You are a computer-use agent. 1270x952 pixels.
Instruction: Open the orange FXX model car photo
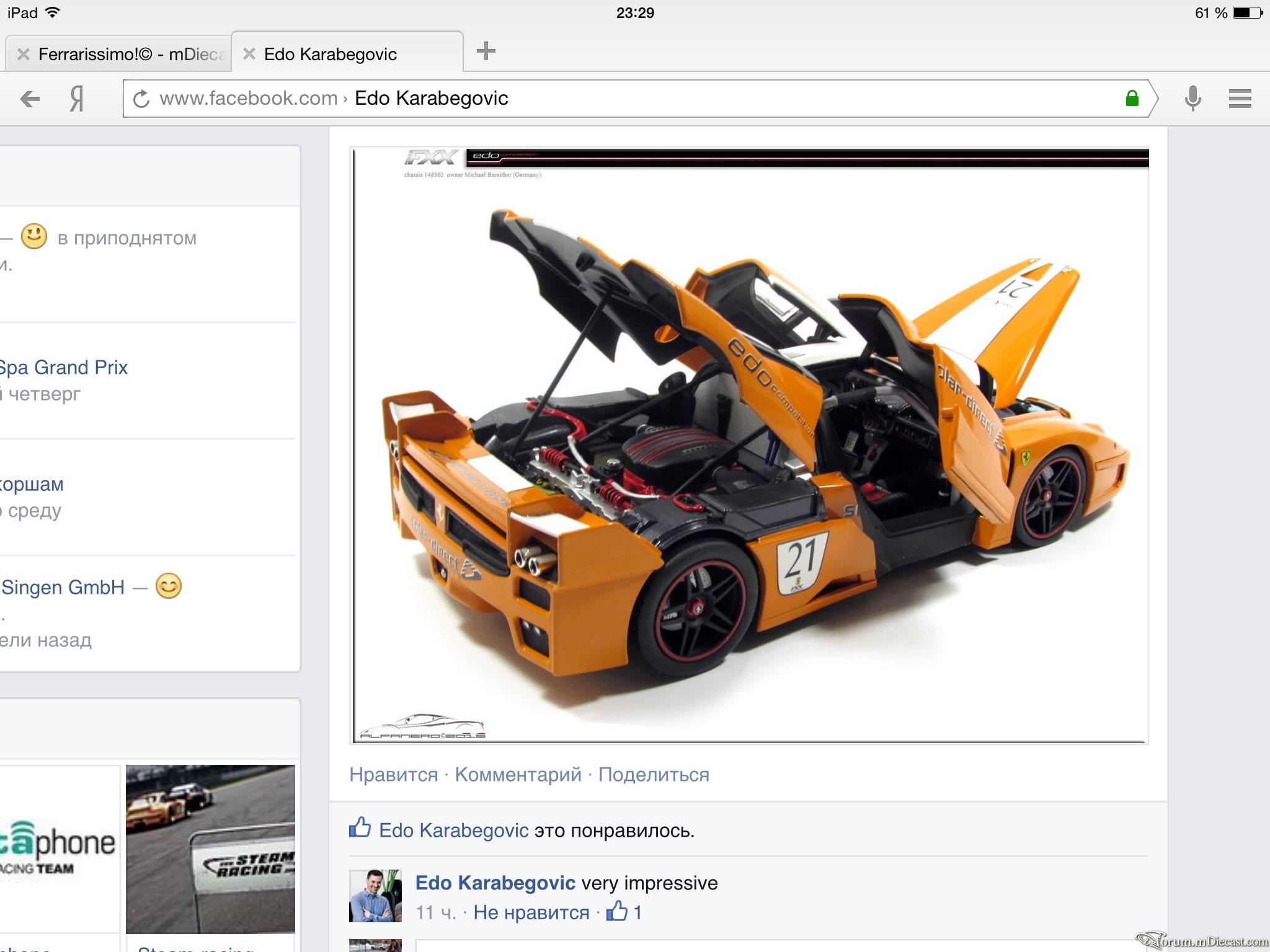(x=749, y=445)
